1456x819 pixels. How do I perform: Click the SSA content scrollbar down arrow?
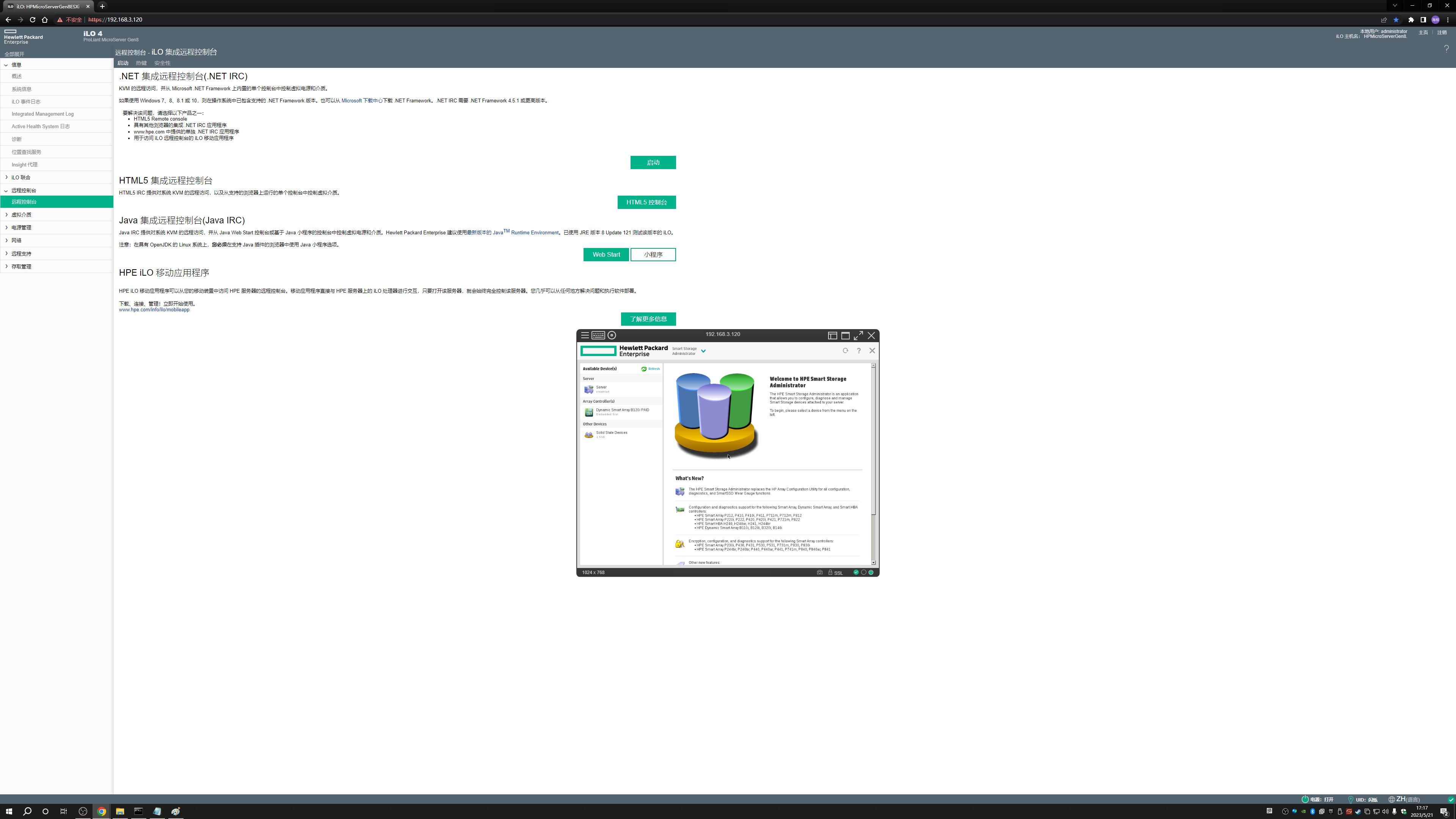pyautogui.click(x=873, y=562)
